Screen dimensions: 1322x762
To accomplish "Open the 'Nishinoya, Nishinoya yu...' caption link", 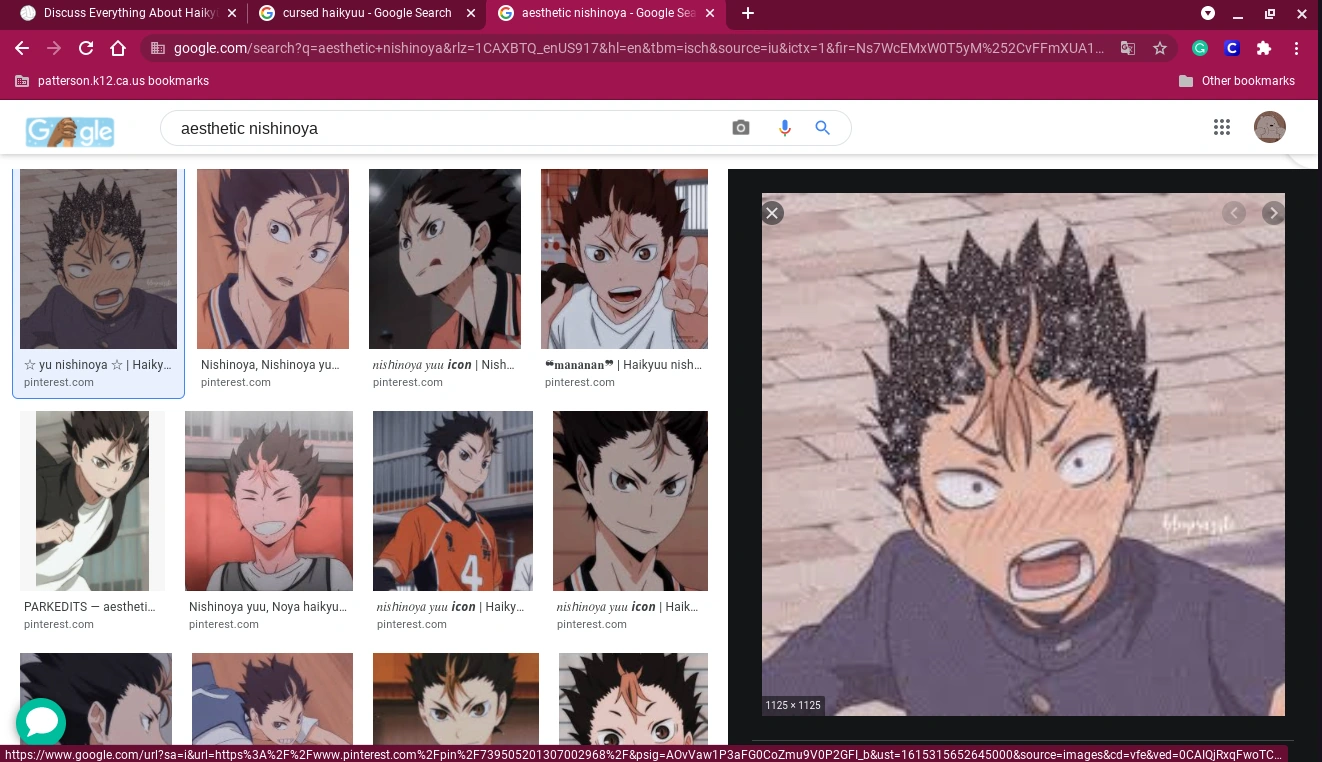I will point(270,365).
